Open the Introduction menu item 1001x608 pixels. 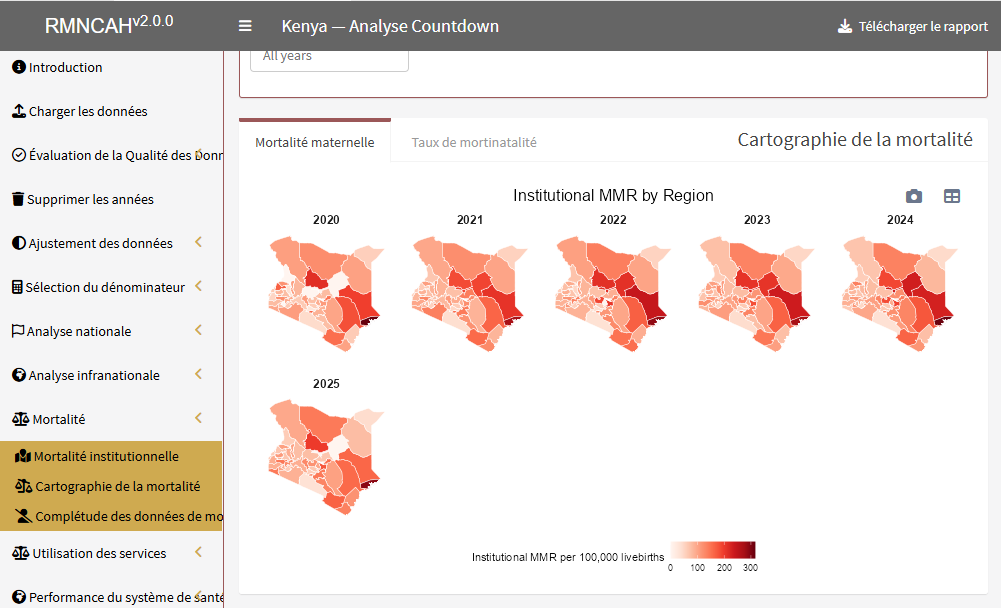(112, 66)
